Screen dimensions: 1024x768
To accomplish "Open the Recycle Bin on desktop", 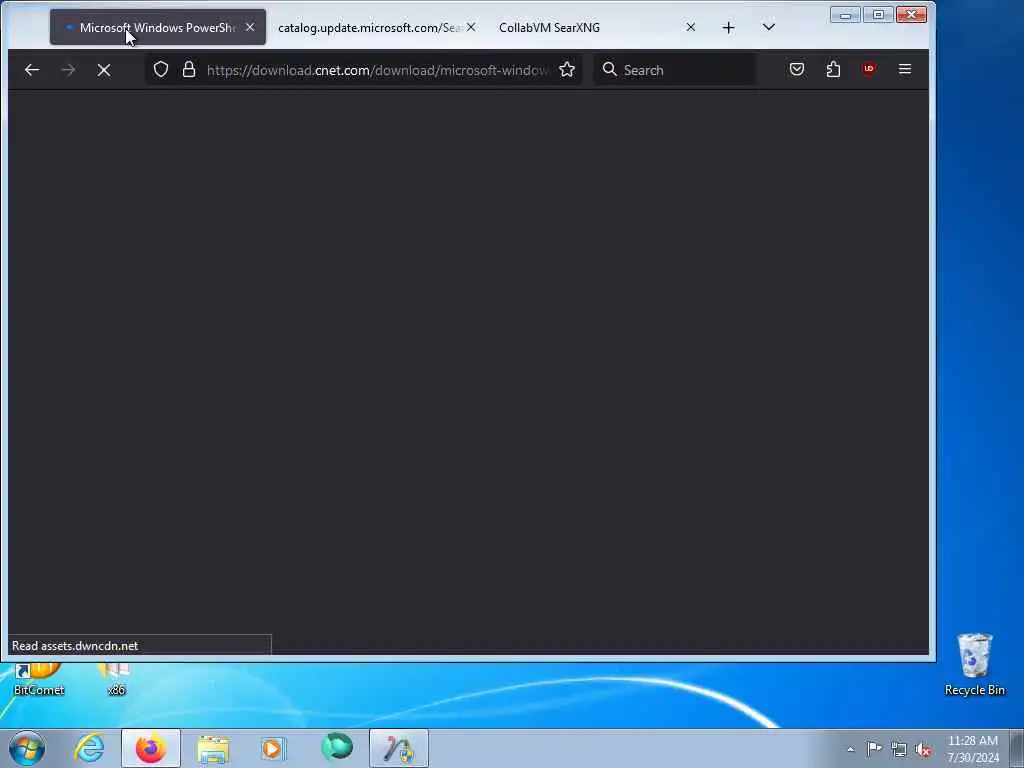I will click(x=974, y=664).
